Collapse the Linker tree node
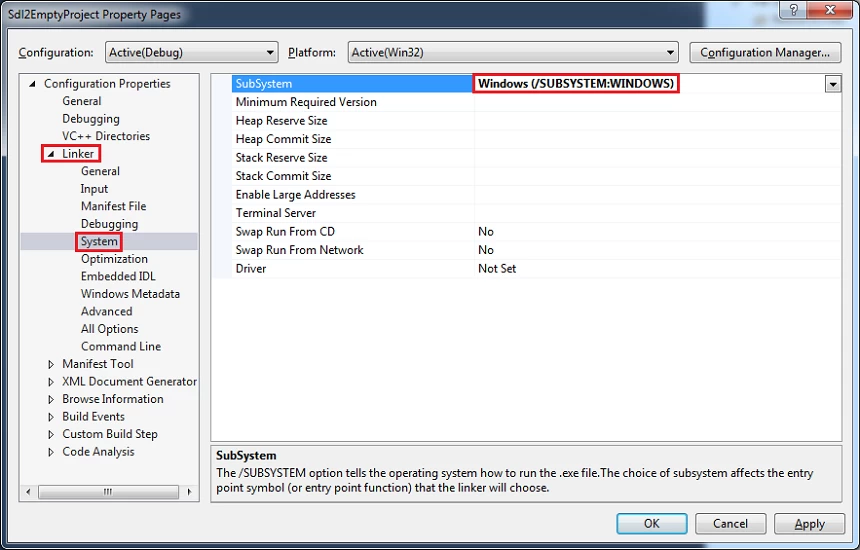Screen dimensions: 860x550 [x=50, y=154]
